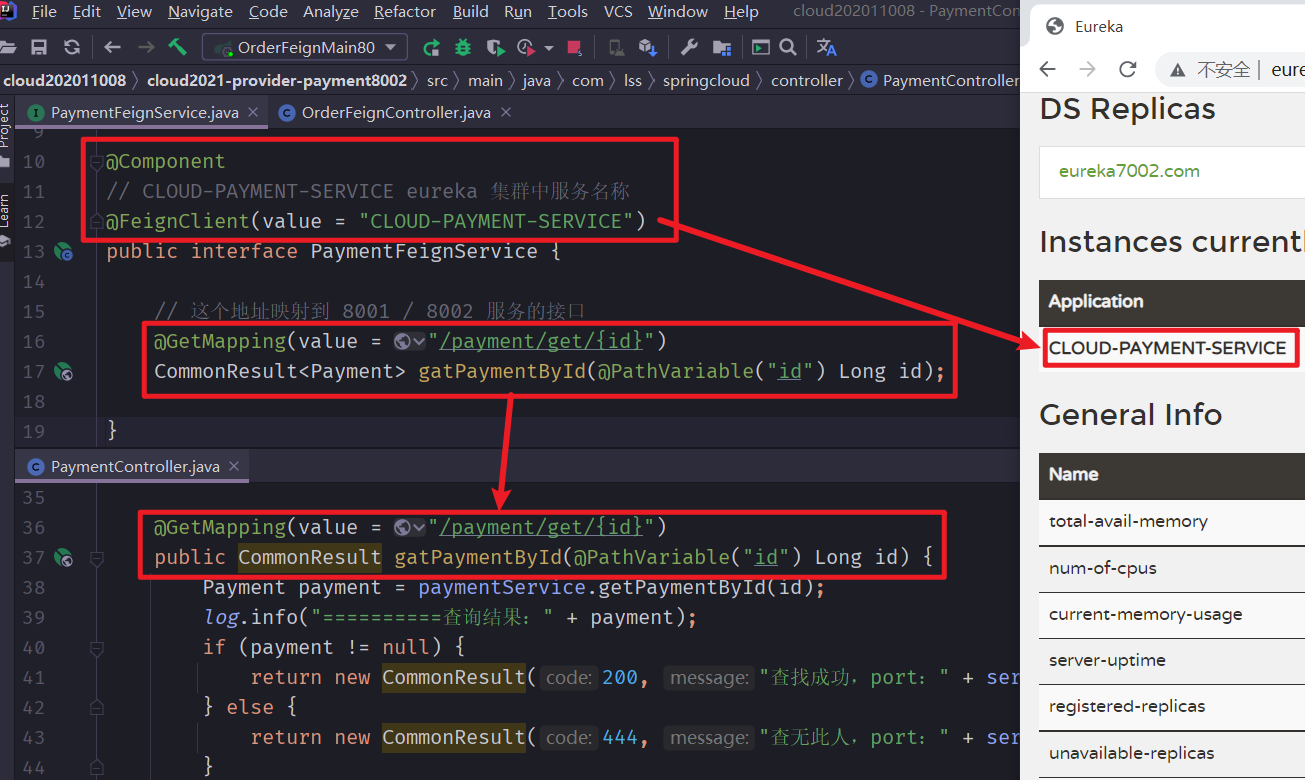The width and height of the screenshot is (1305, 780).
Task: Open the URL globe dropdown on line 36
Action: tap(410, 527)
